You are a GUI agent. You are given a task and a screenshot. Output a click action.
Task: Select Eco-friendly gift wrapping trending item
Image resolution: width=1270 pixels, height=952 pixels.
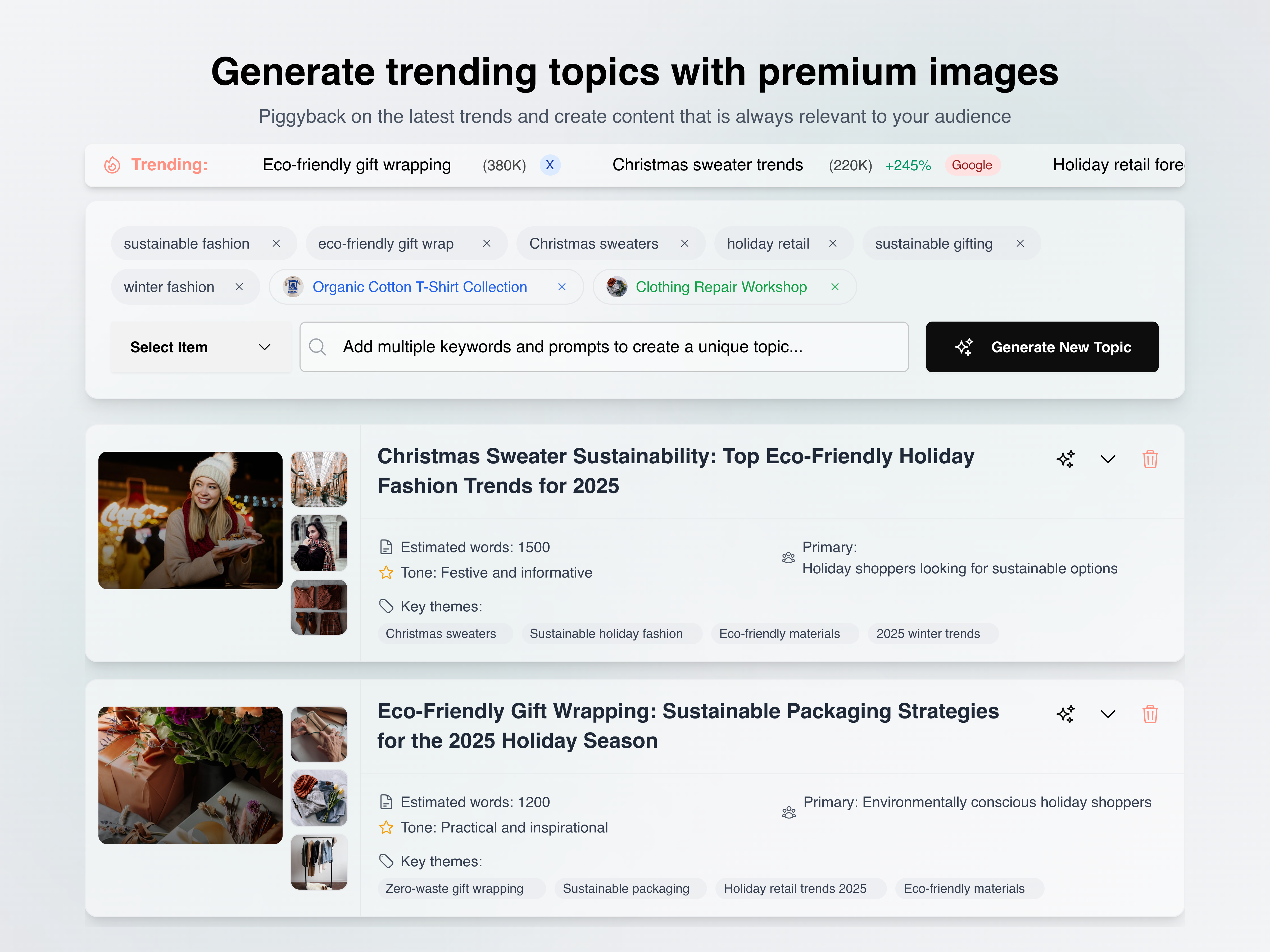pyautogui.click(x=357, y=165)
